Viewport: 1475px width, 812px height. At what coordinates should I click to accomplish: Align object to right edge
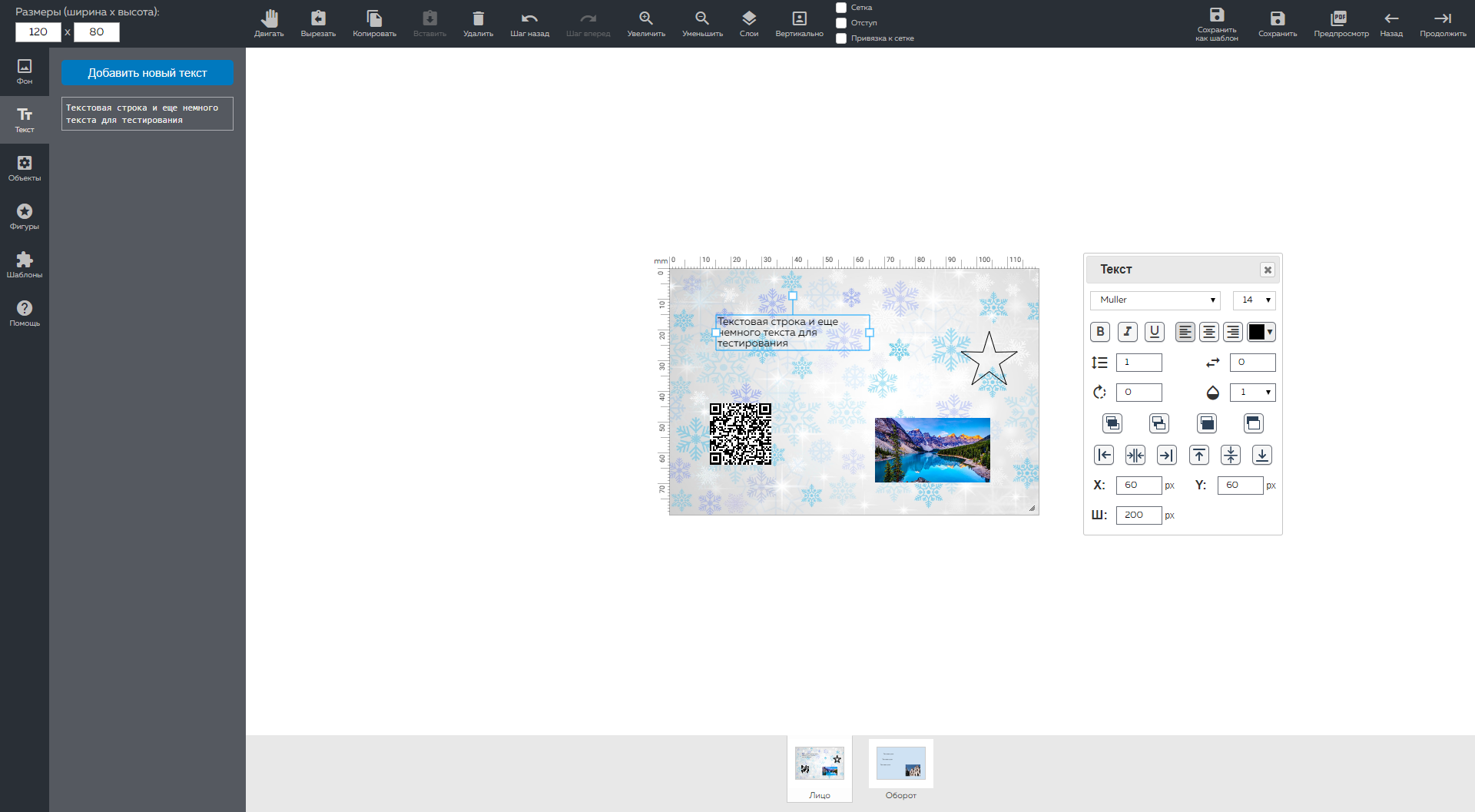click(1167, 455)
